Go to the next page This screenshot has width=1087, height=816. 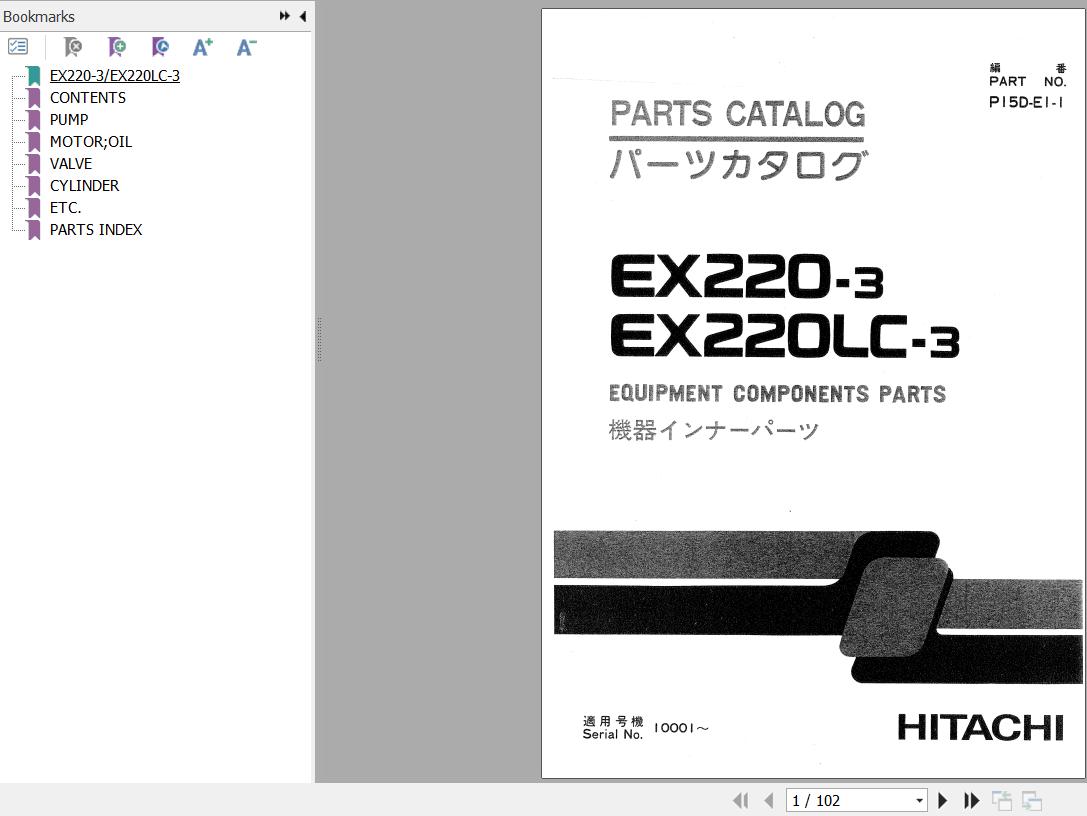tap(942, 801)
